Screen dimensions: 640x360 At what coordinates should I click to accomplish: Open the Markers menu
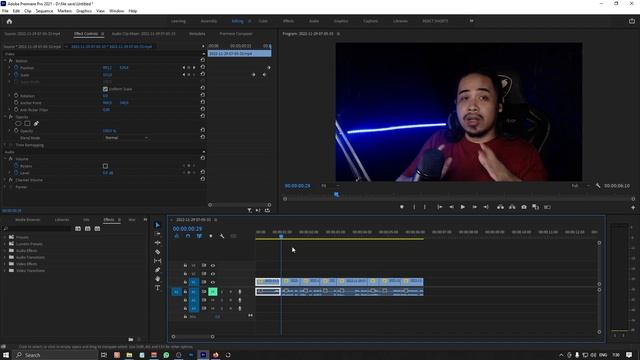pos(64,11)
